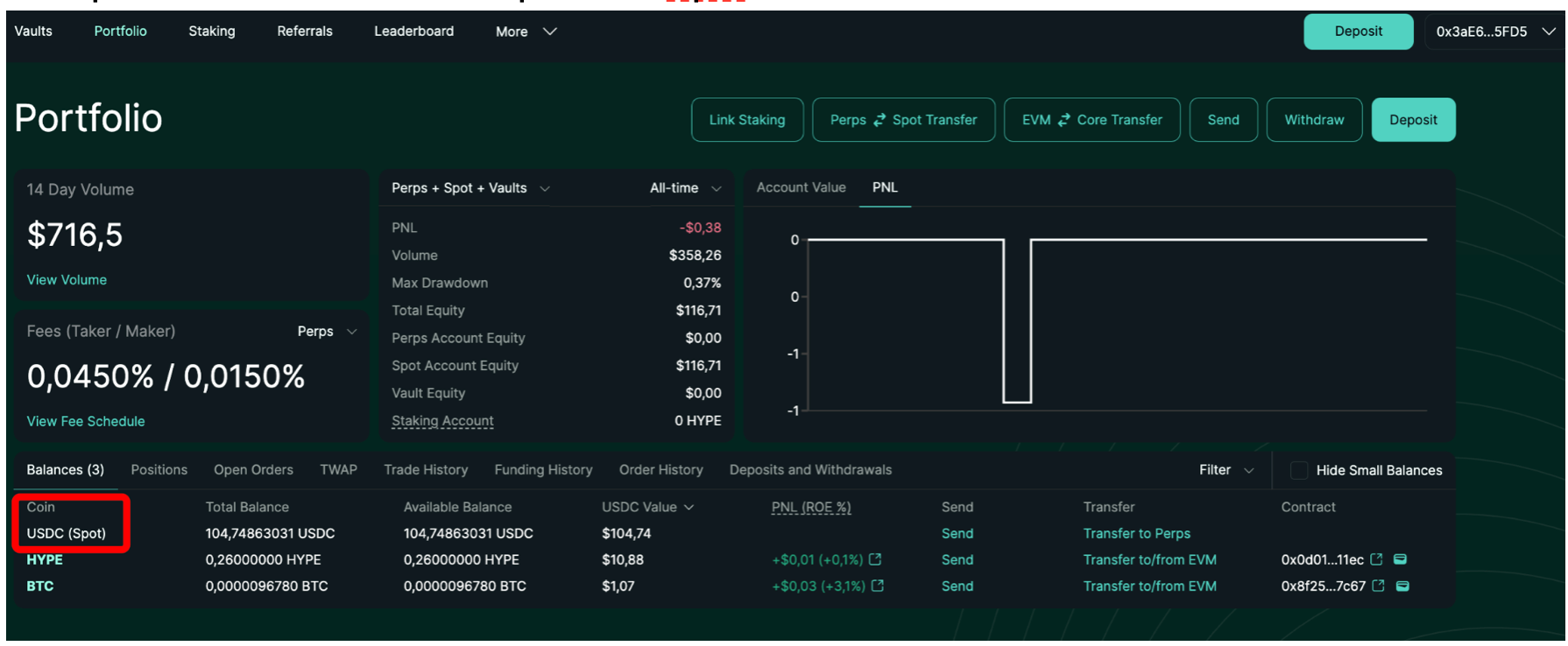Open share icon beside HYPE PNL
The height and width of the screenshot is (646, 1568).
[875, 560]
